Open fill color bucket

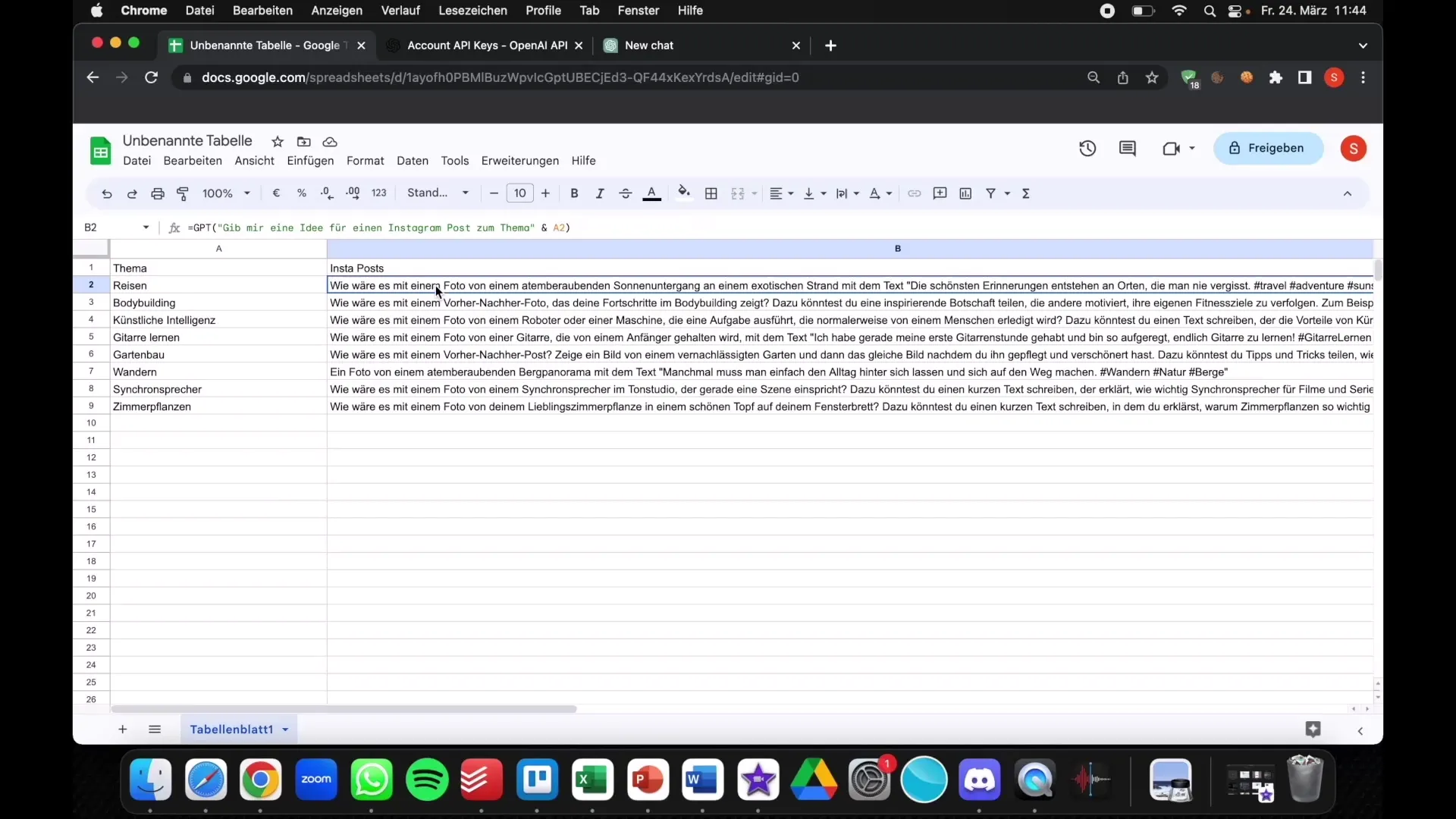pyautogui.click(x=684, y=193)
